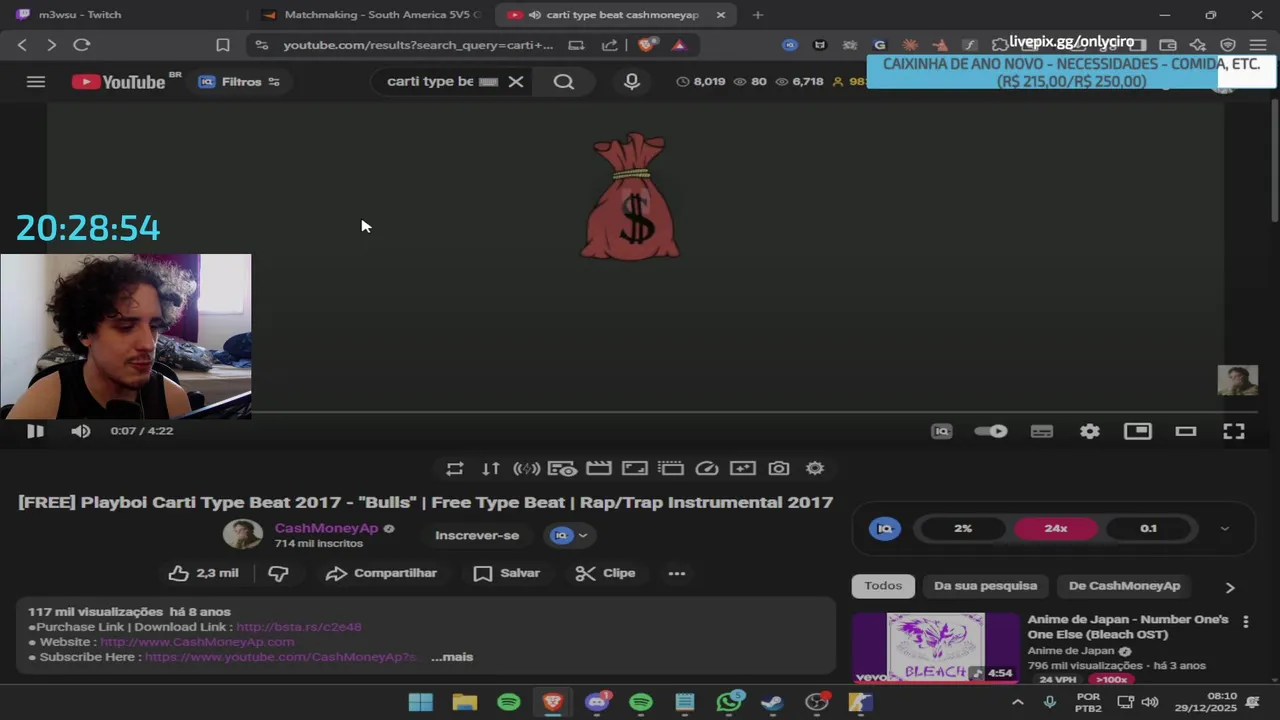Open the toolbar settings gear below player
The image size is (1280, 720).
(815, 468)
